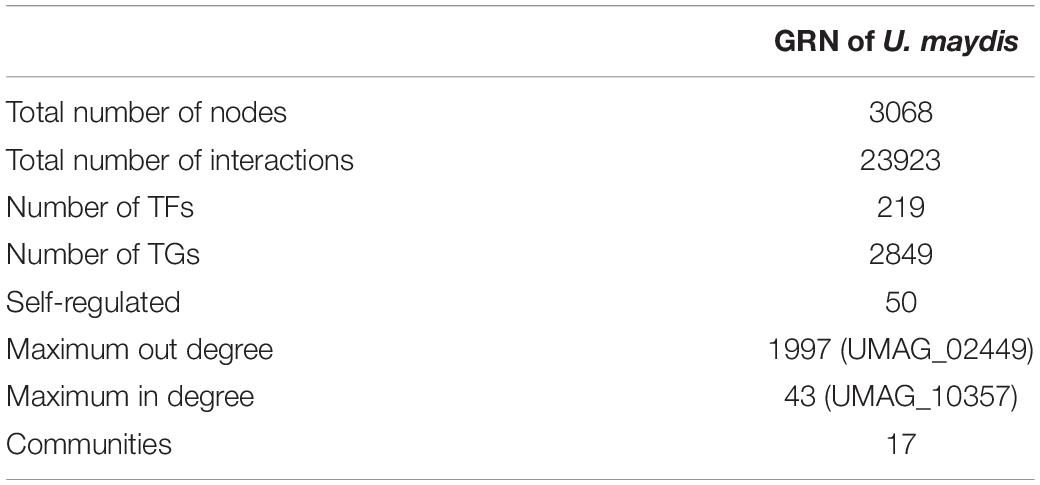The width and height of the screenshot is (1040, 485).
Task: Click the value 219
Action: point(901,208)
